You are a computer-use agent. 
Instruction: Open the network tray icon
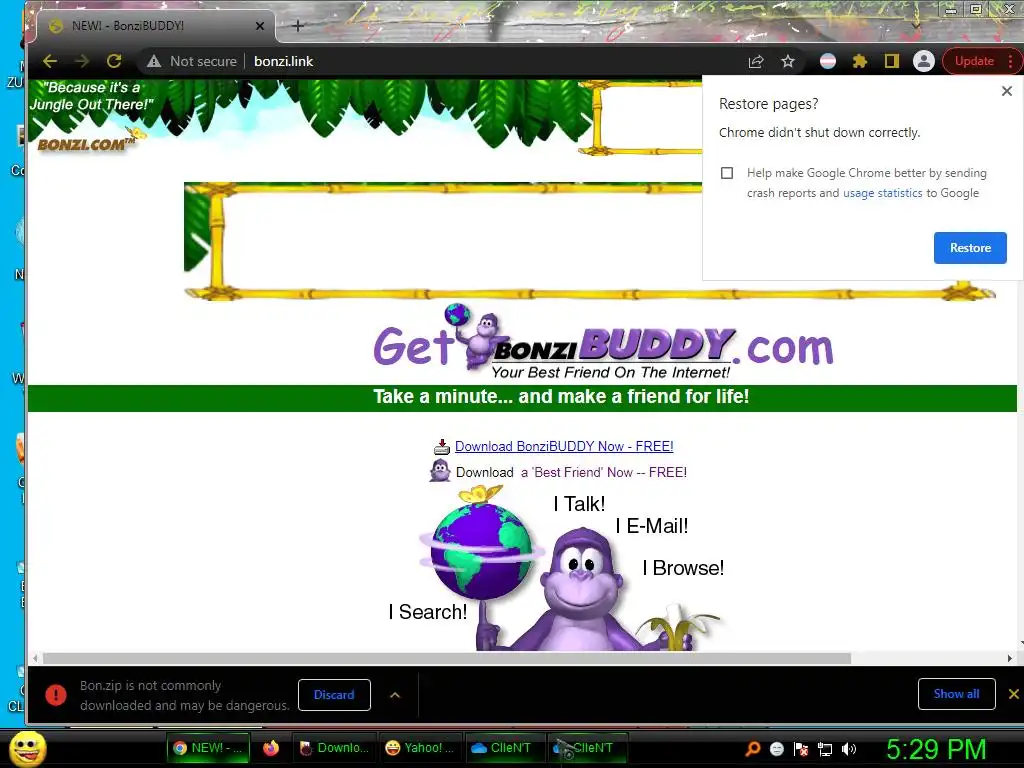coord(825,749)
